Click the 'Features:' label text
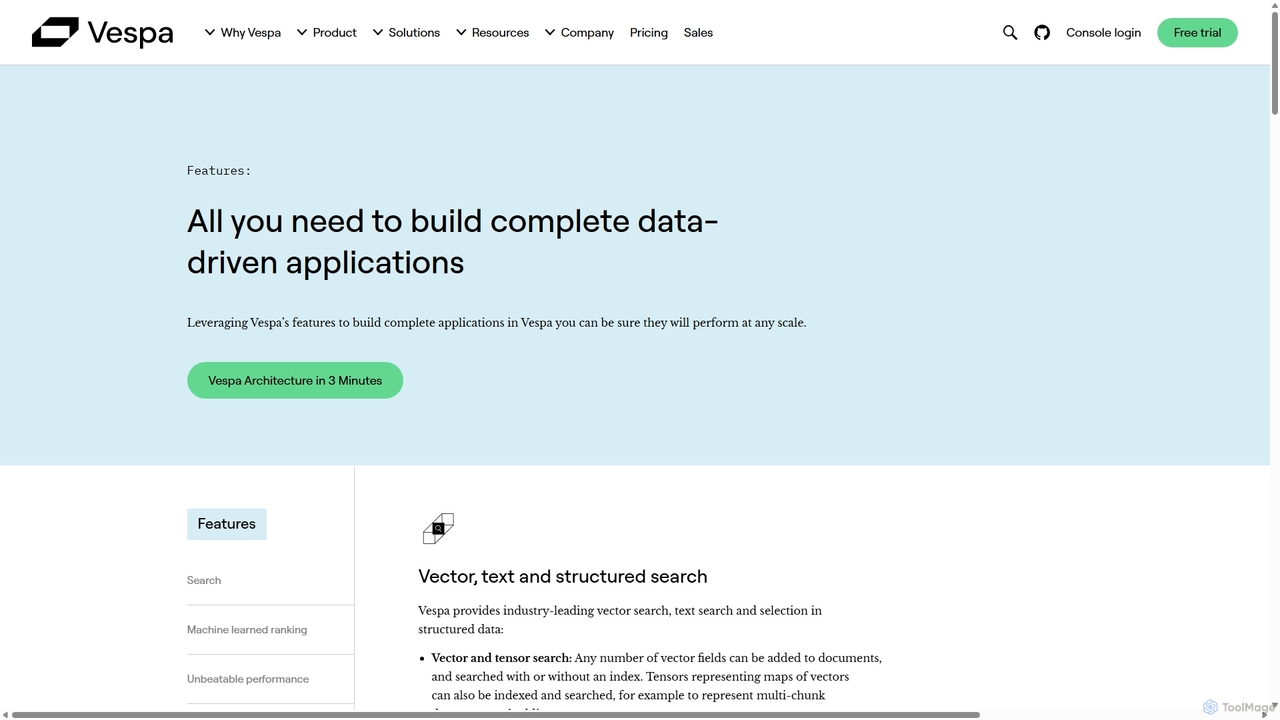 pos(219,171)
